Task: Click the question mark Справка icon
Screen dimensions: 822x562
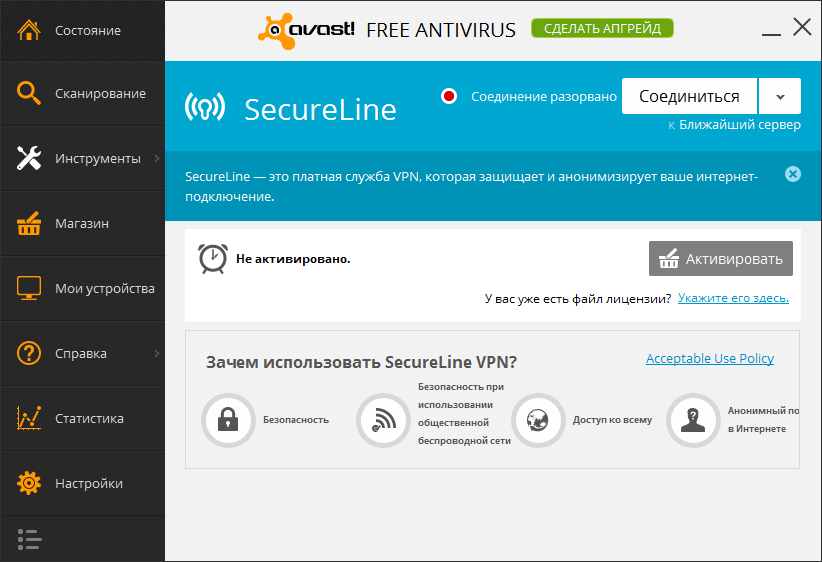Action: click(x=29, y=353)
